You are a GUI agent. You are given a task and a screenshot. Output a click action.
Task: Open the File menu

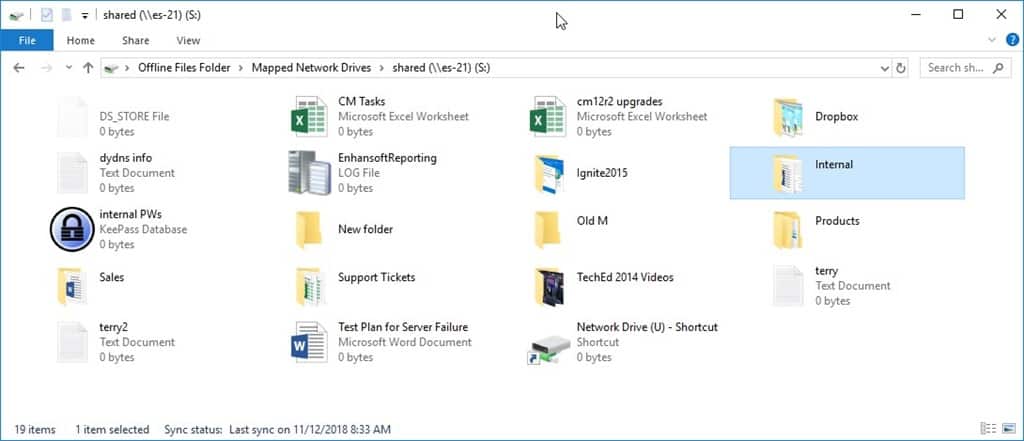pyautogui.click(x=27, y=41)
